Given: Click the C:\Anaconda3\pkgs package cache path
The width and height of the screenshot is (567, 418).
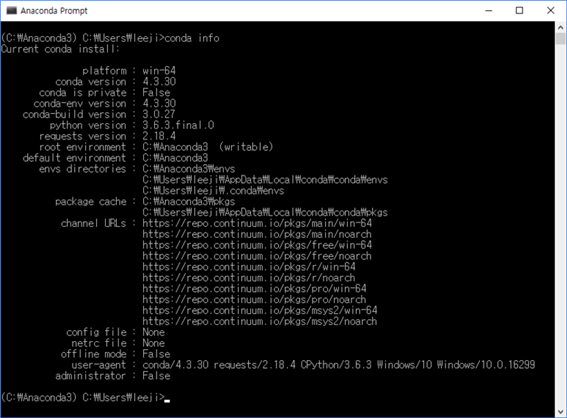Looking at the screenshot, I should pyautogui.click(x=189, y=201).
